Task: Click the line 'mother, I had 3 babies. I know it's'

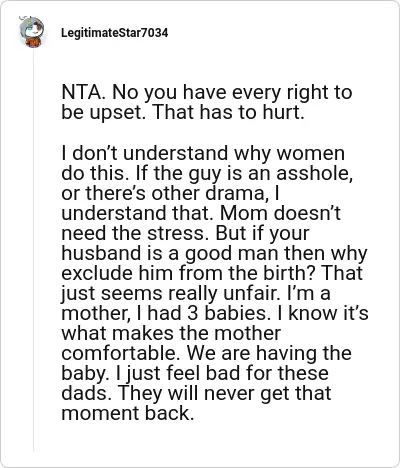Action: point(215,313)
